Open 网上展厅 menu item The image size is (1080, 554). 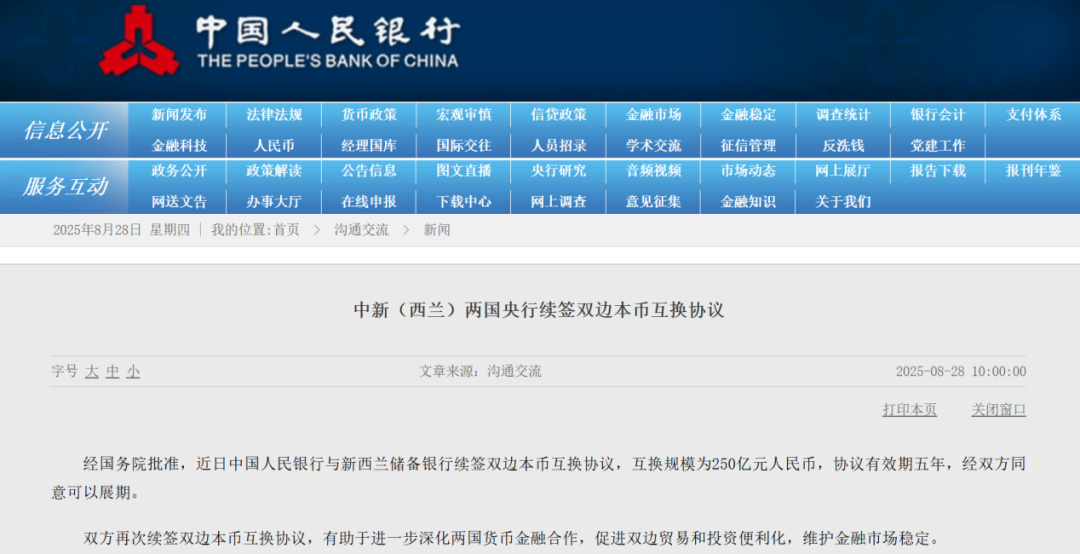[x=843, y=171]
